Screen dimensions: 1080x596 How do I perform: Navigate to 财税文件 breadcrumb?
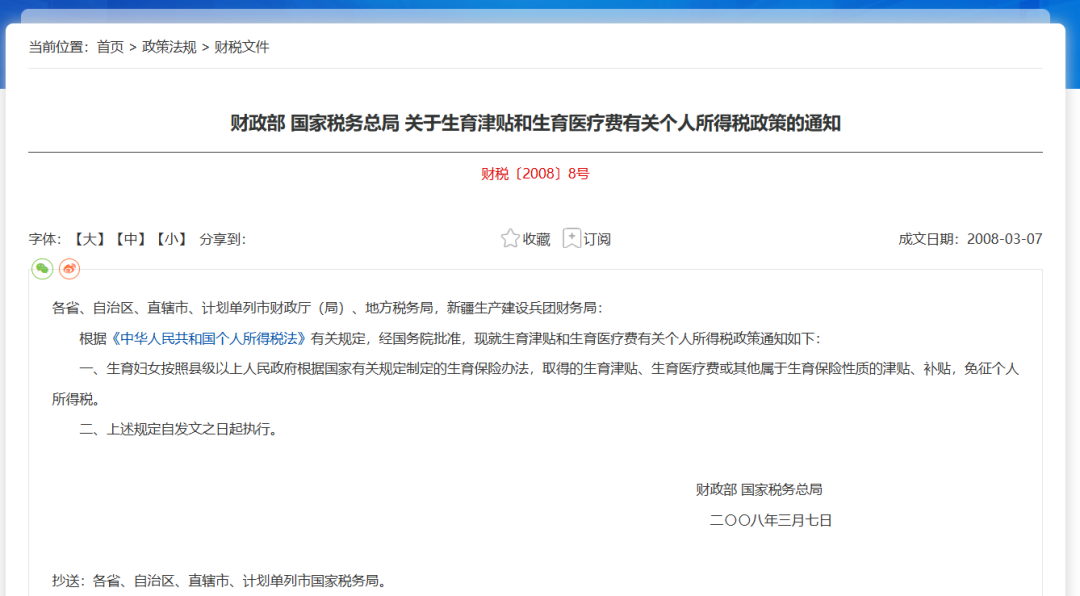(x=242, y=47)
